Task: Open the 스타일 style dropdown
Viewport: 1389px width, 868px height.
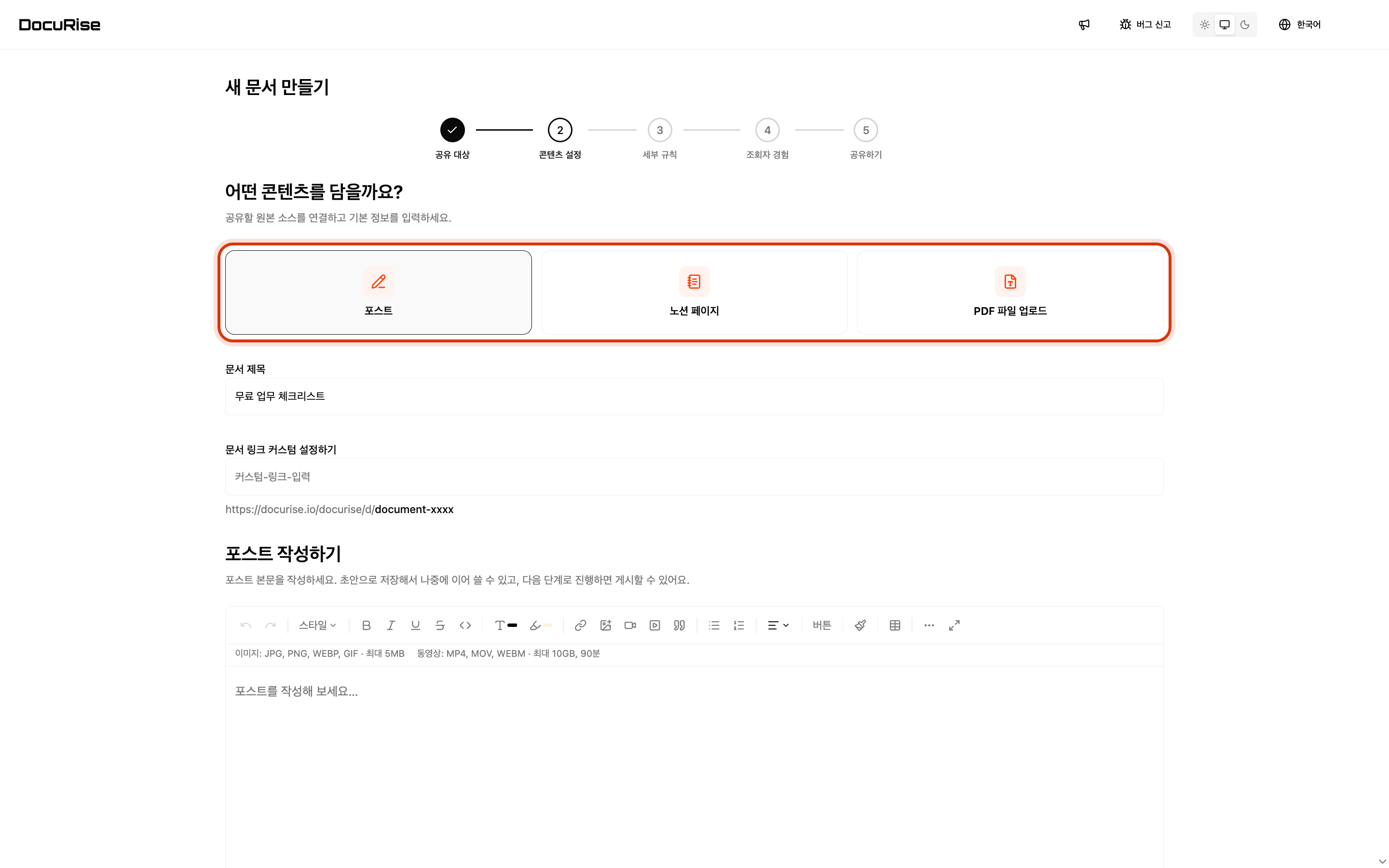Action: pyautogui.click(x=317, y=625)
